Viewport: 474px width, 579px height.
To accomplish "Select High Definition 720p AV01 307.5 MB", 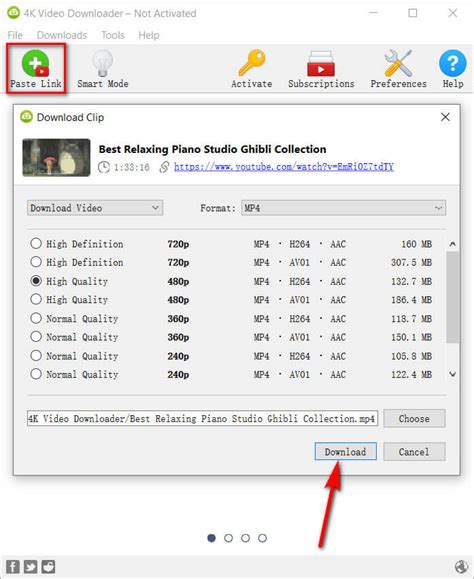I will (x=231, y=262).
